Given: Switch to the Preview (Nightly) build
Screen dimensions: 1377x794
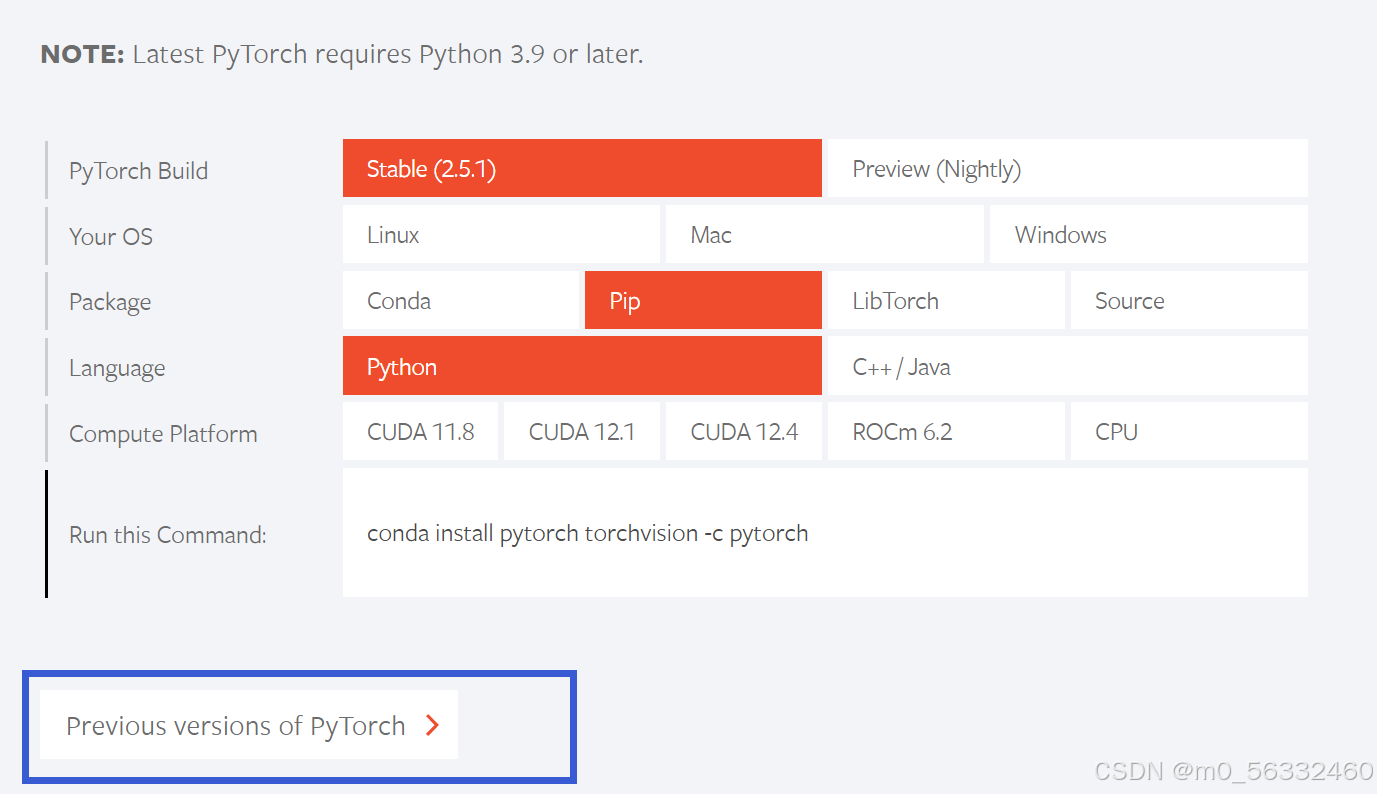Looking at the screenshot, I should [1066, 168].
